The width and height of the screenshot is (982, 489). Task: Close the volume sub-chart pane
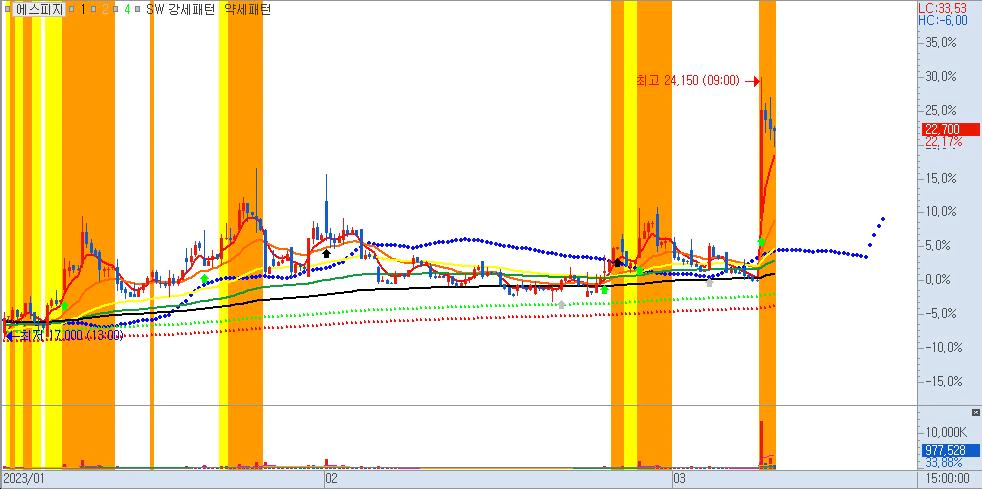point(975,412)
